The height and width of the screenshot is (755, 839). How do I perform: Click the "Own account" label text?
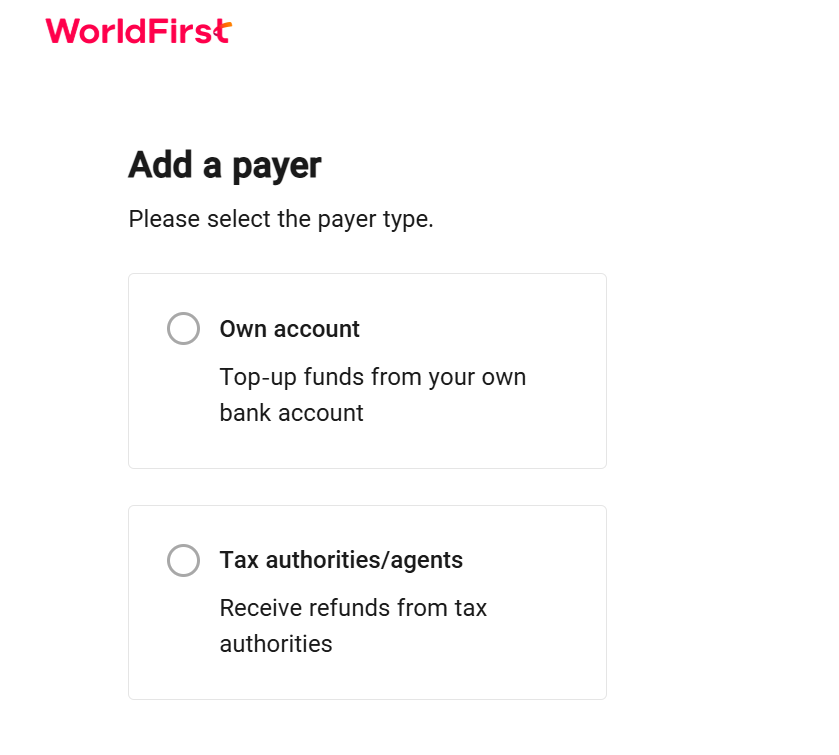[289, 329]
